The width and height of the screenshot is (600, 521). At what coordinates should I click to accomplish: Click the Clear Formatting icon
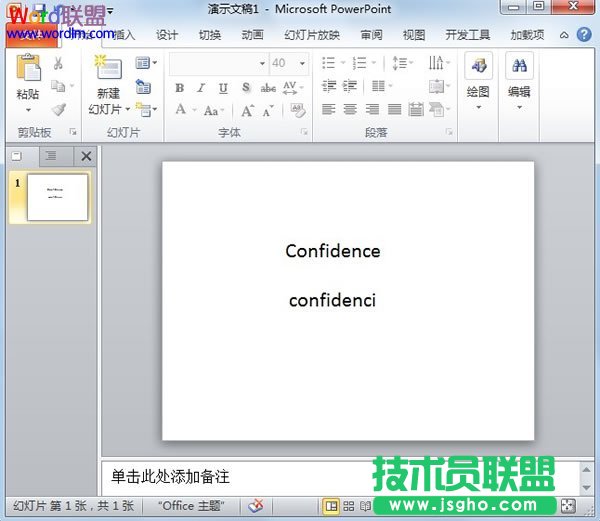pos(298,111)
